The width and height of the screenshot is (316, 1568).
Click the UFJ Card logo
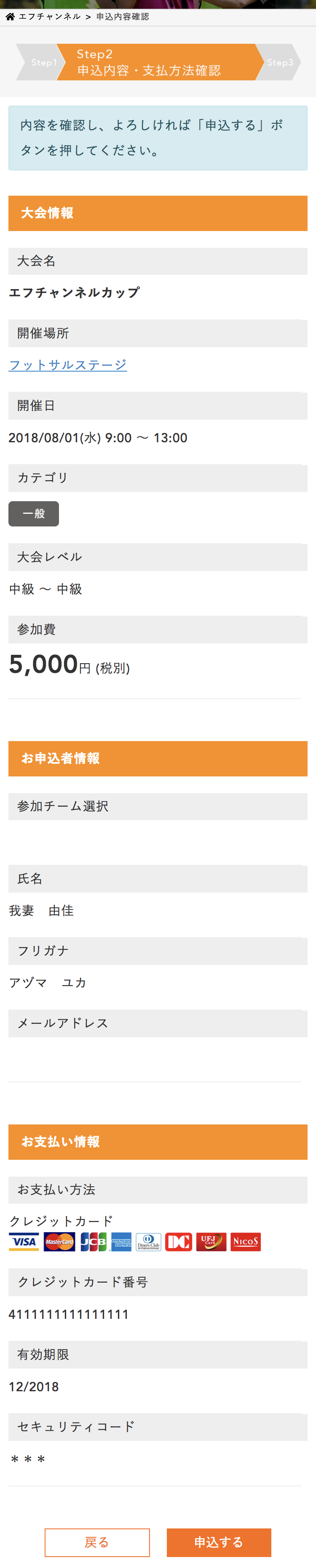point(211,1242)
